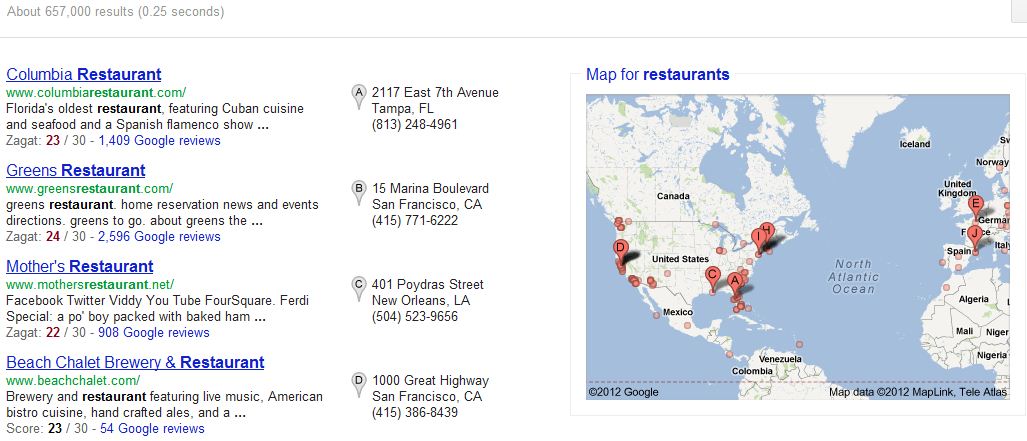1027x441 pixels.
Task: View 908 Google reviews for Mother's
Action: [154, 333]
